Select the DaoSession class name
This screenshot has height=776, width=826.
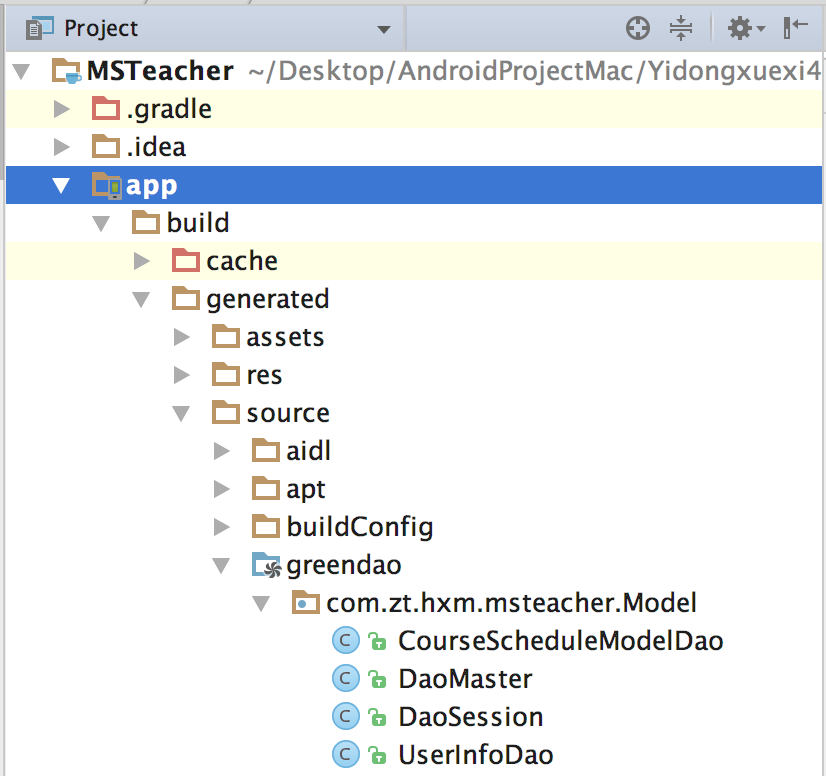pos(470,716)
